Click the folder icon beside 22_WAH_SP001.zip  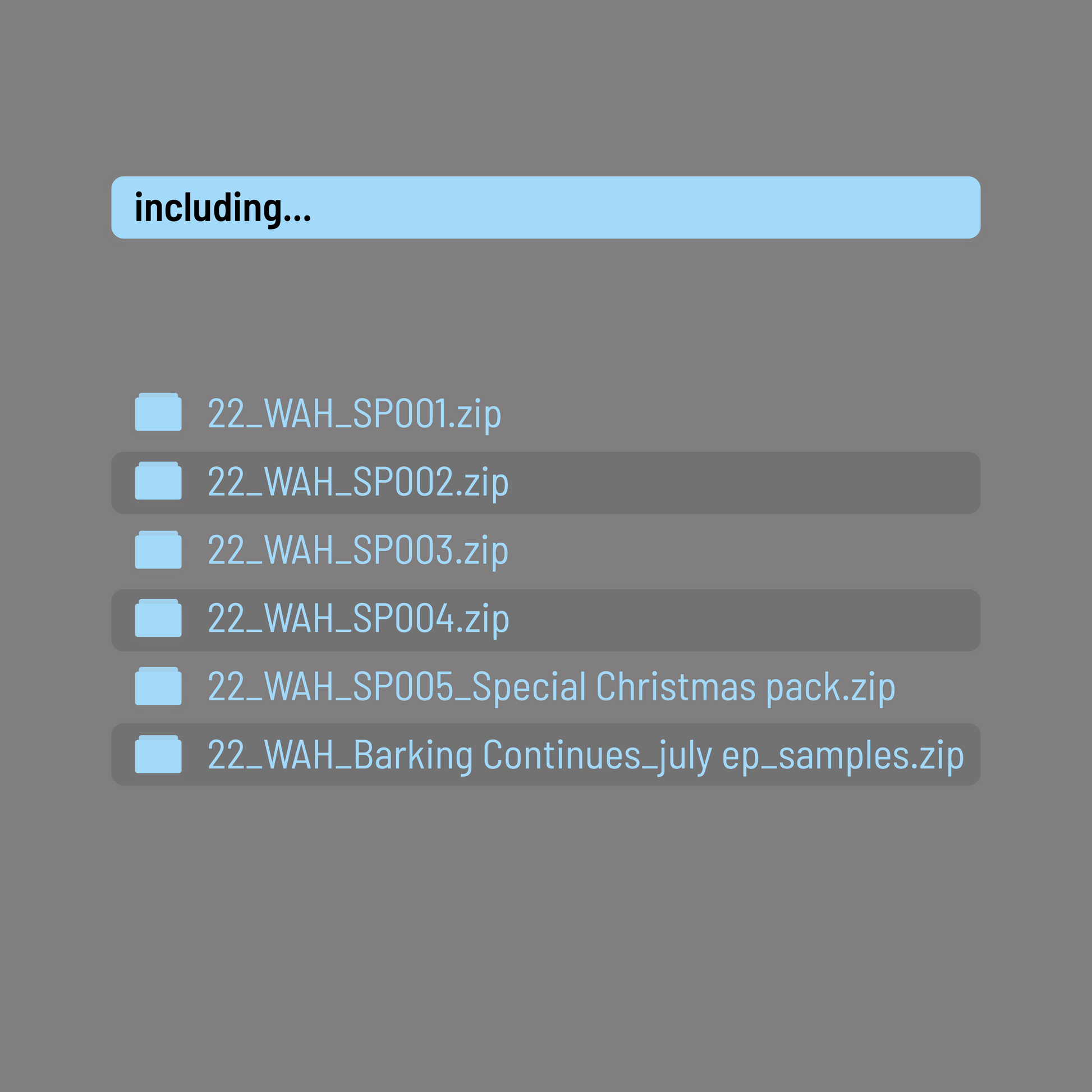[158, 412]
